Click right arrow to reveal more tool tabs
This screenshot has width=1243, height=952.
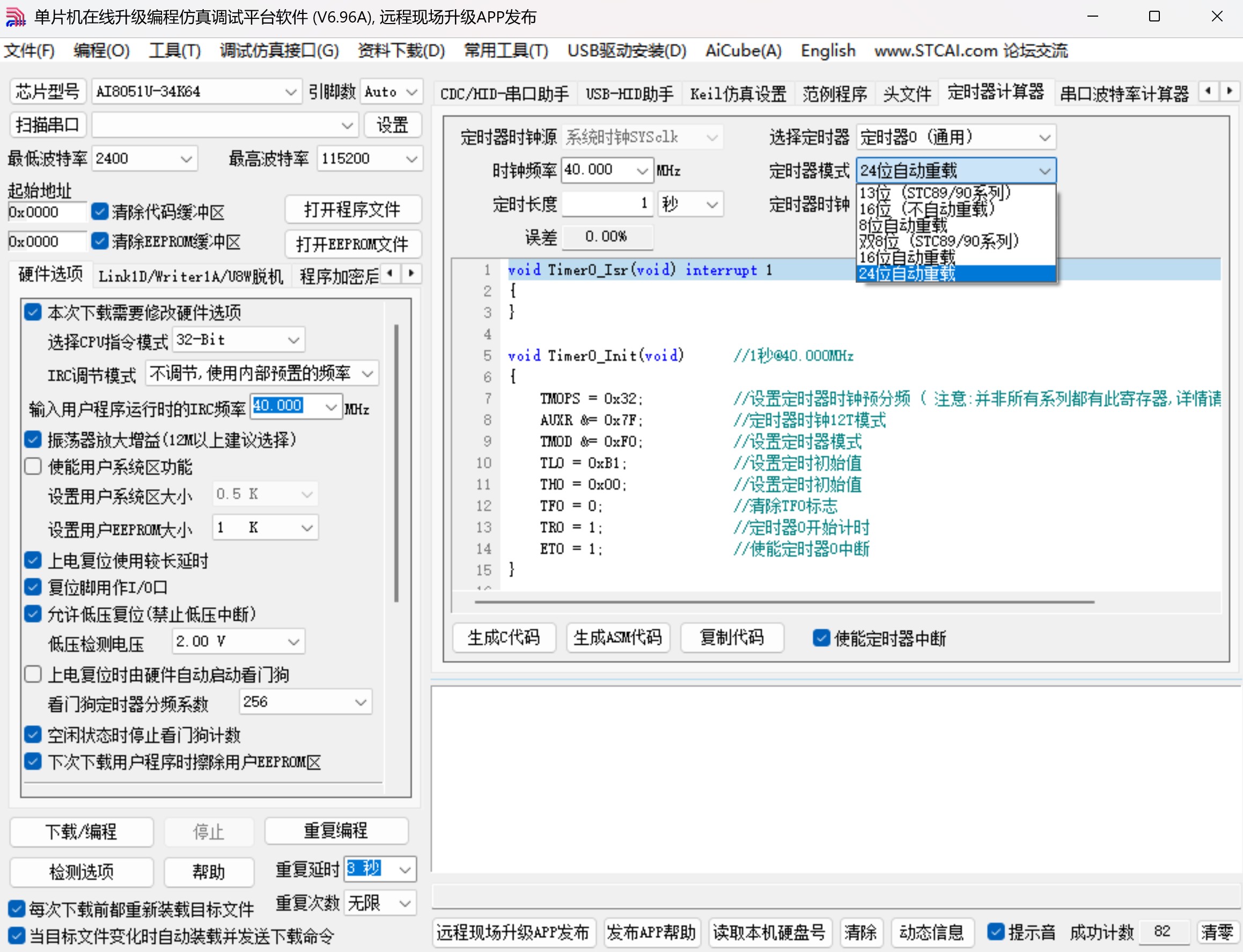[1229, 91]
